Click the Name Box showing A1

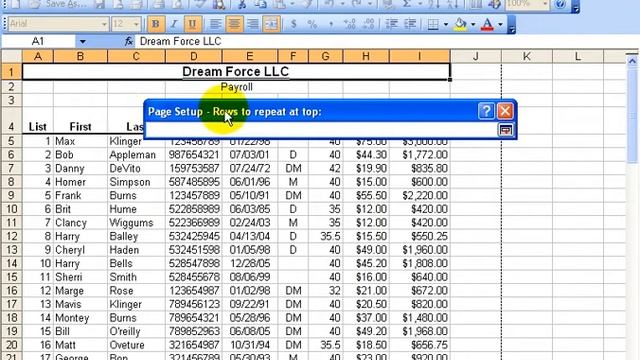38,41
